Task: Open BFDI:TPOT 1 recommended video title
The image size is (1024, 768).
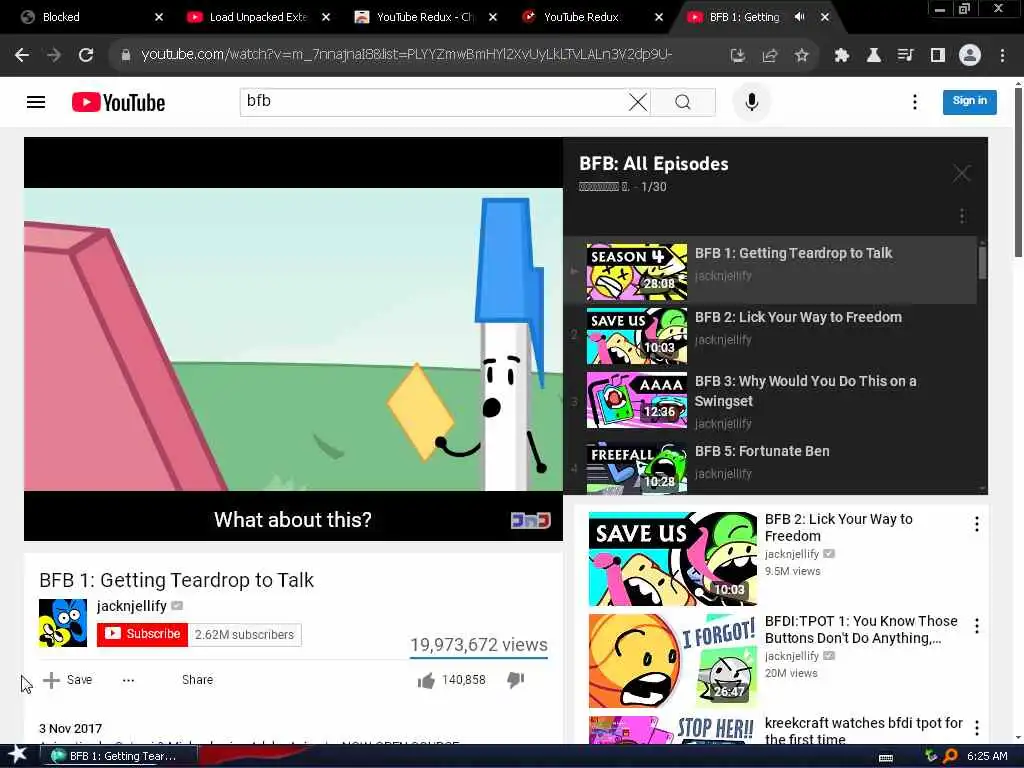Action: [861, 630]
